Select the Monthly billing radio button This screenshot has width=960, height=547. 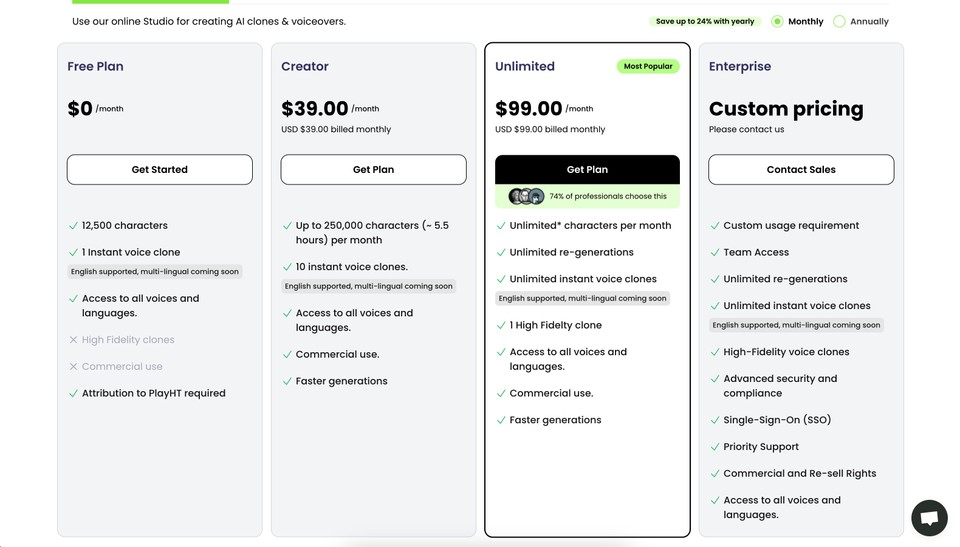tap(777, 21)
